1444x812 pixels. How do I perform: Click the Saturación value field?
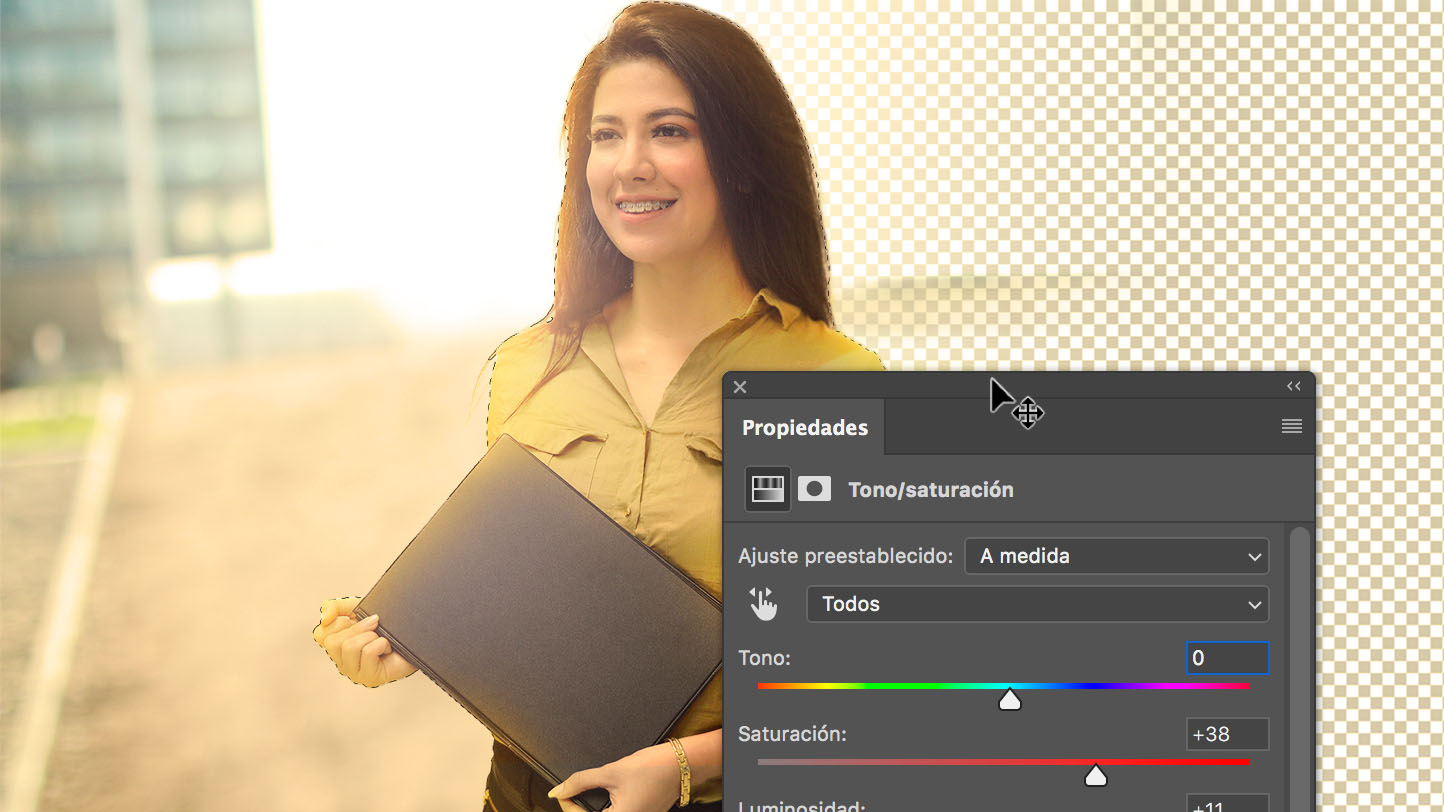coord(1227,734)
